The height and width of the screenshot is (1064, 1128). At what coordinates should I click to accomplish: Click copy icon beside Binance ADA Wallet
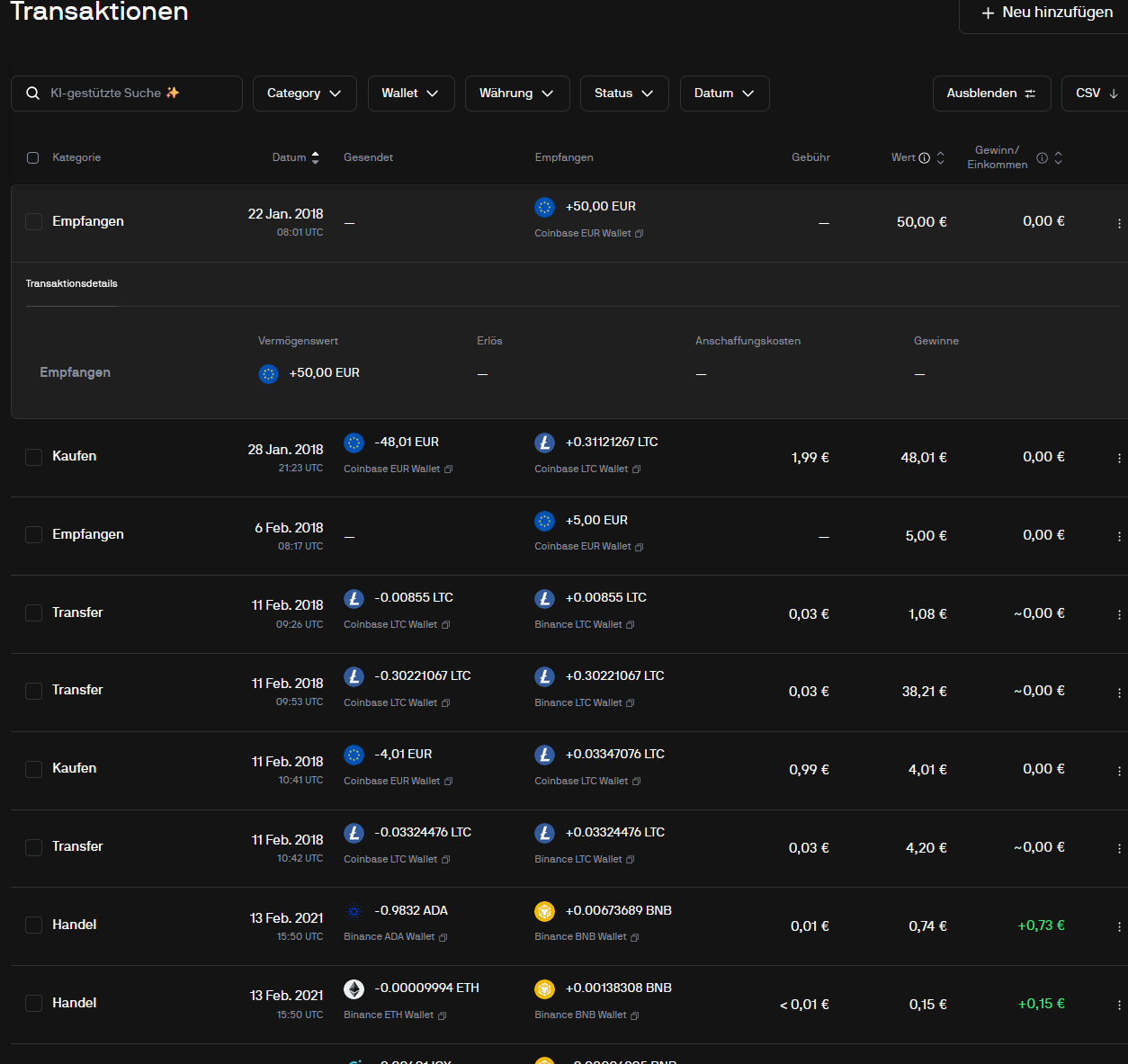point(443,937)
